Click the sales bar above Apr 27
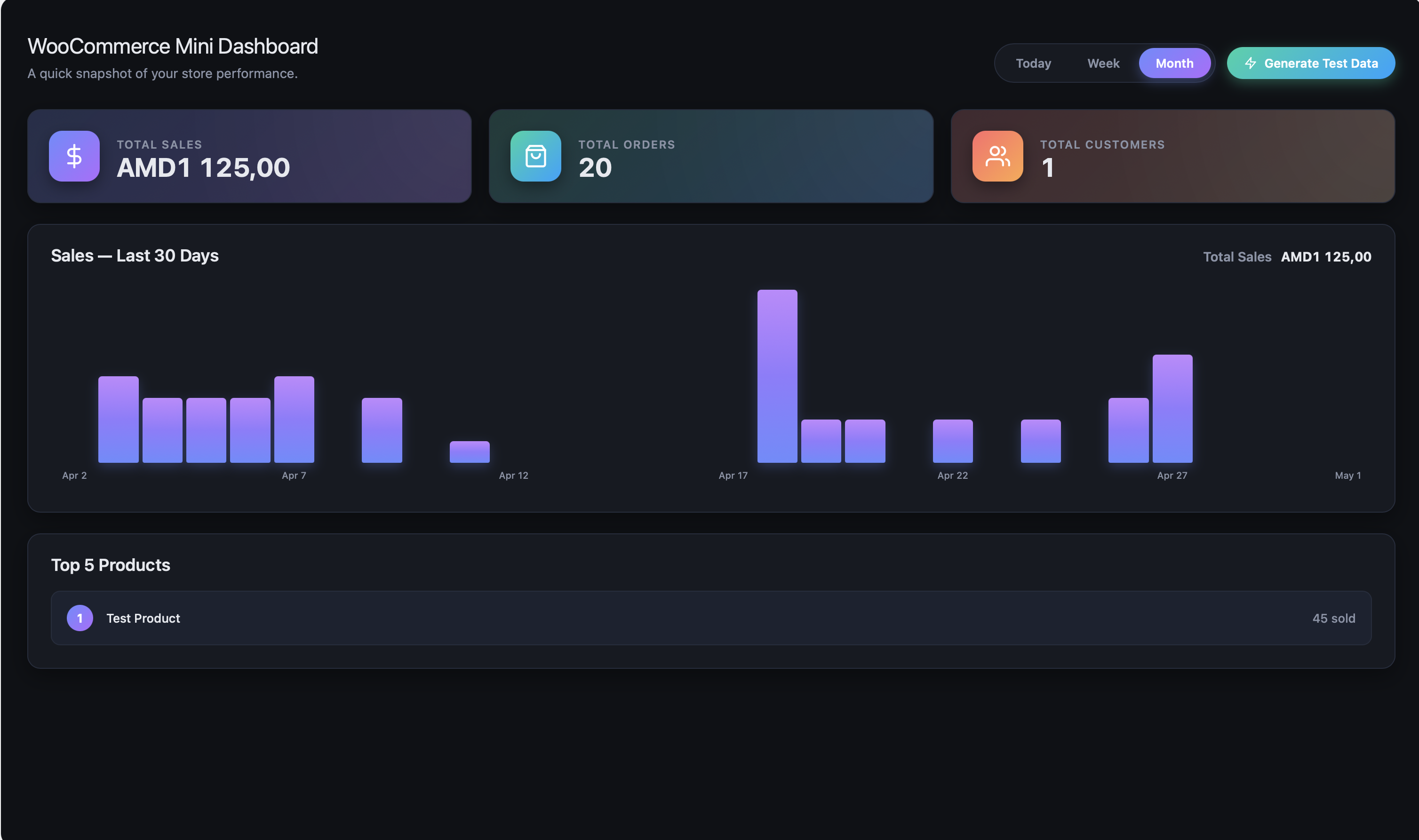 (x=1172, y=409)
